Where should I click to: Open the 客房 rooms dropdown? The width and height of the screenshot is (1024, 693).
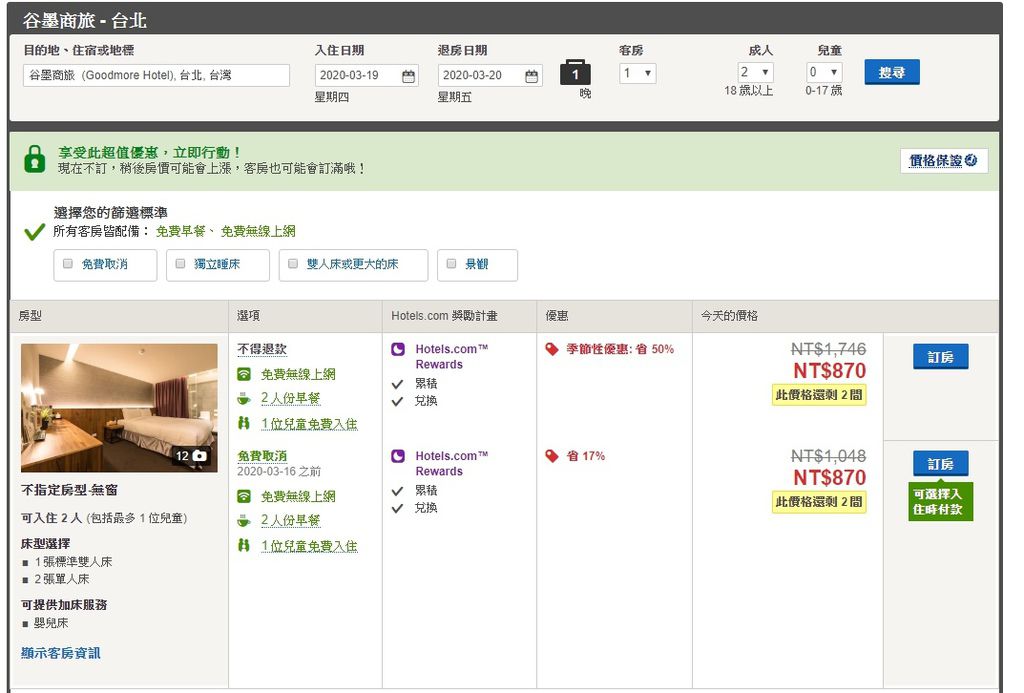click(x=637, y=73)
